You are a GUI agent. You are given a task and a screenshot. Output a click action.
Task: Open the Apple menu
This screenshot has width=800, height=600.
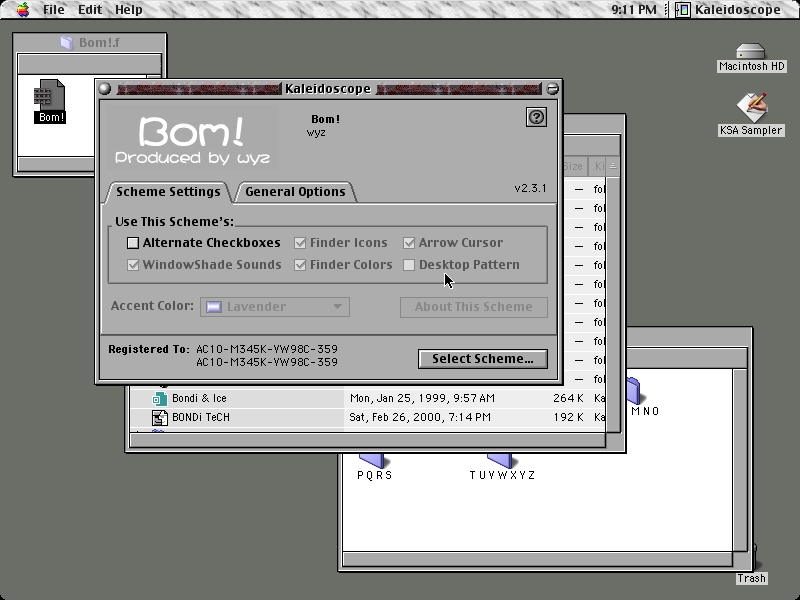23,10
